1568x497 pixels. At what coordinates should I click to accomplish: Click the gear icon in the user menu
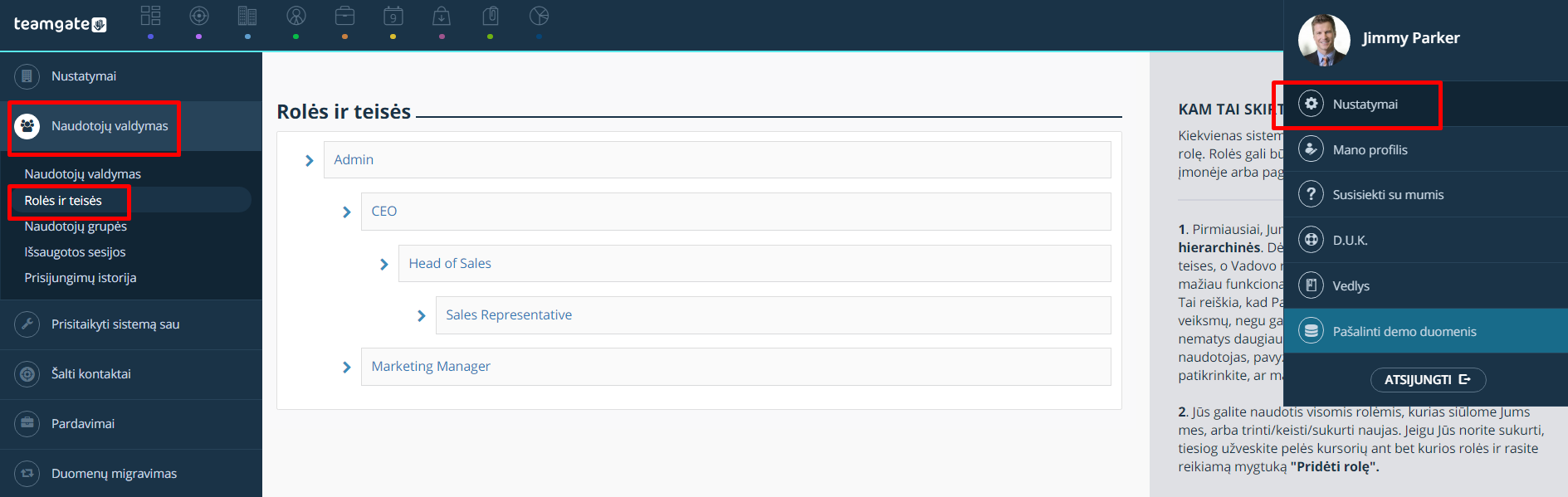tap(1311, 104)
